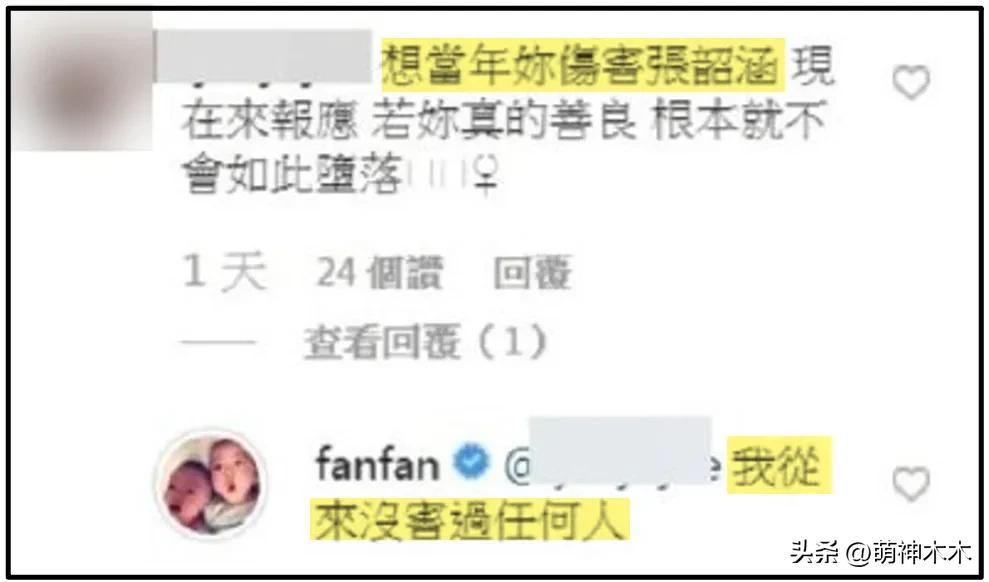Click the 头条 @萌神木木 watermark
This screenshot has height=582, width=989.
(x=881, y=554)
